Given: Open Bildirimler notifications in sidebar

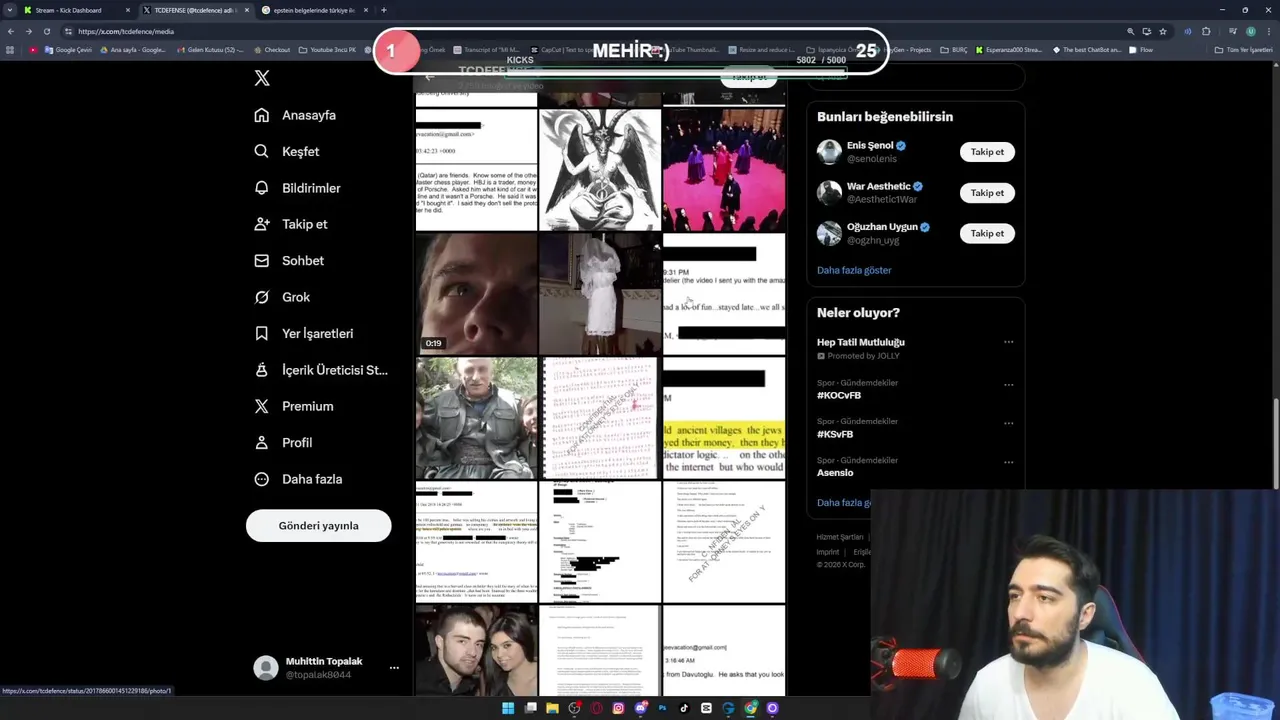Looking at the screenshot, I should pos(297,188).
